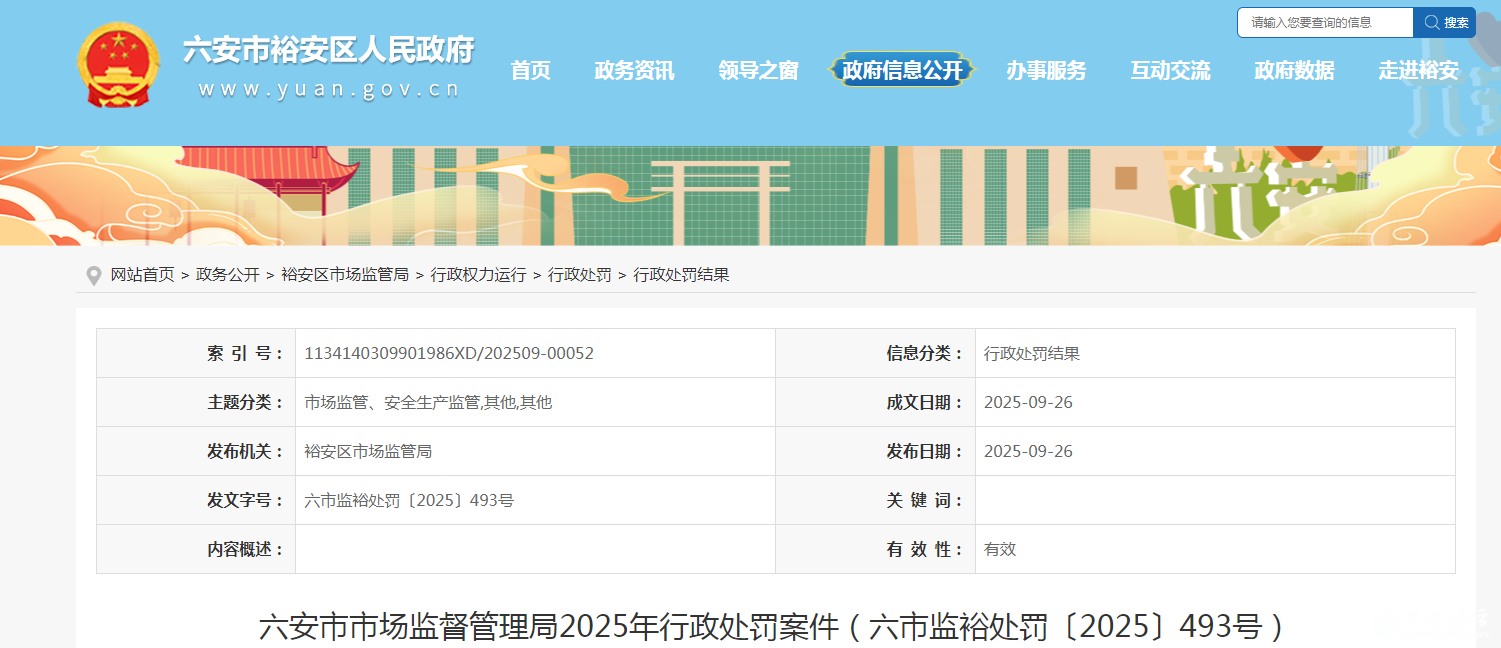1501x648 pixels.
Task: Navigate to 互动交流 page
Action: [x=1170, y=70]
